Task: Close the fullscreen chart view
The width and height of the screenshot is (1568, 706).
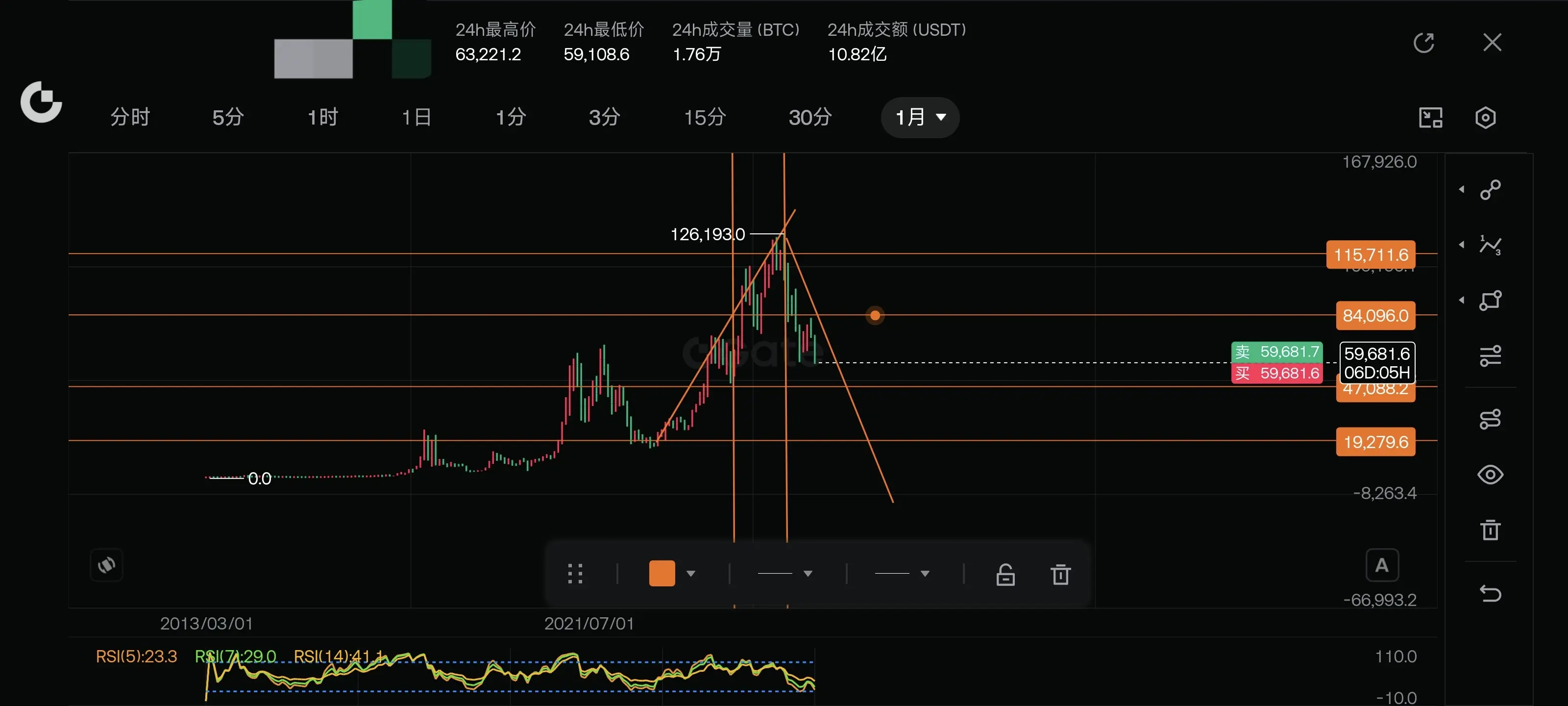Action: (x=1492, y=43)
